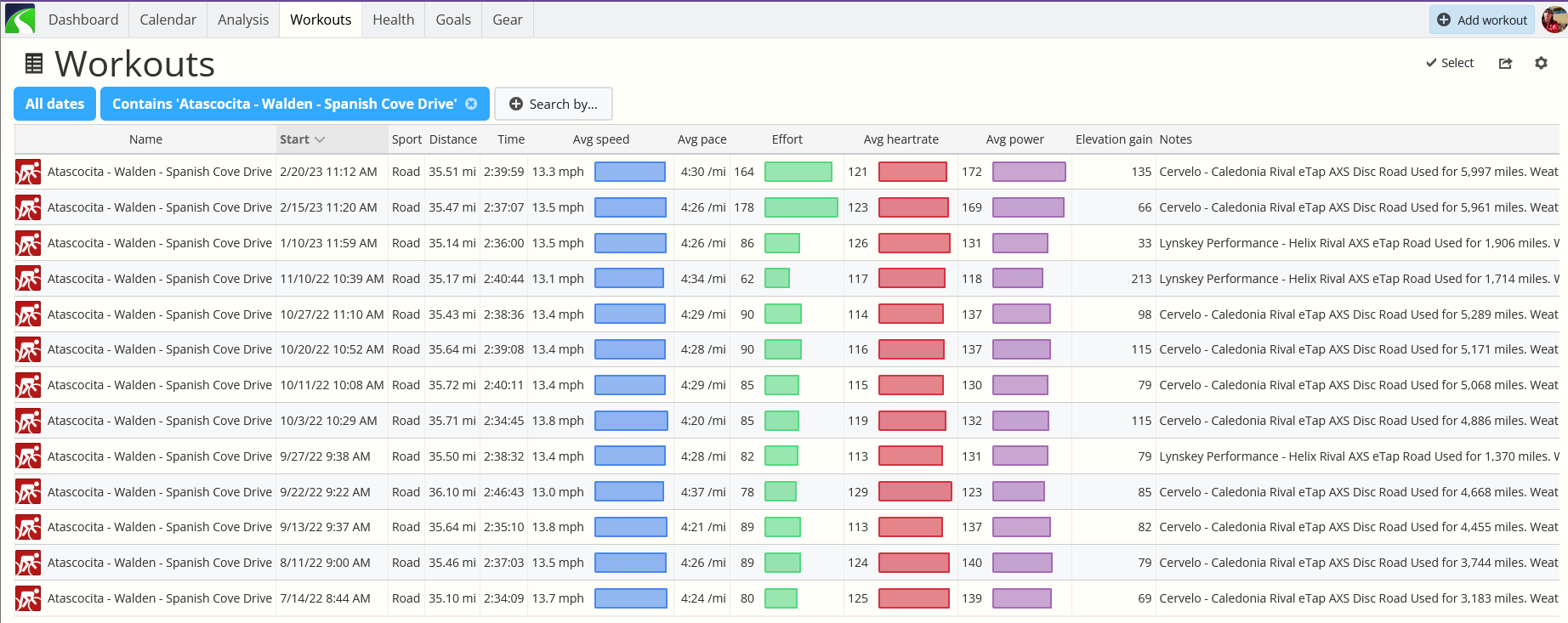
Task: Click the Elevation gain column header
Action: pos(1113,139)
